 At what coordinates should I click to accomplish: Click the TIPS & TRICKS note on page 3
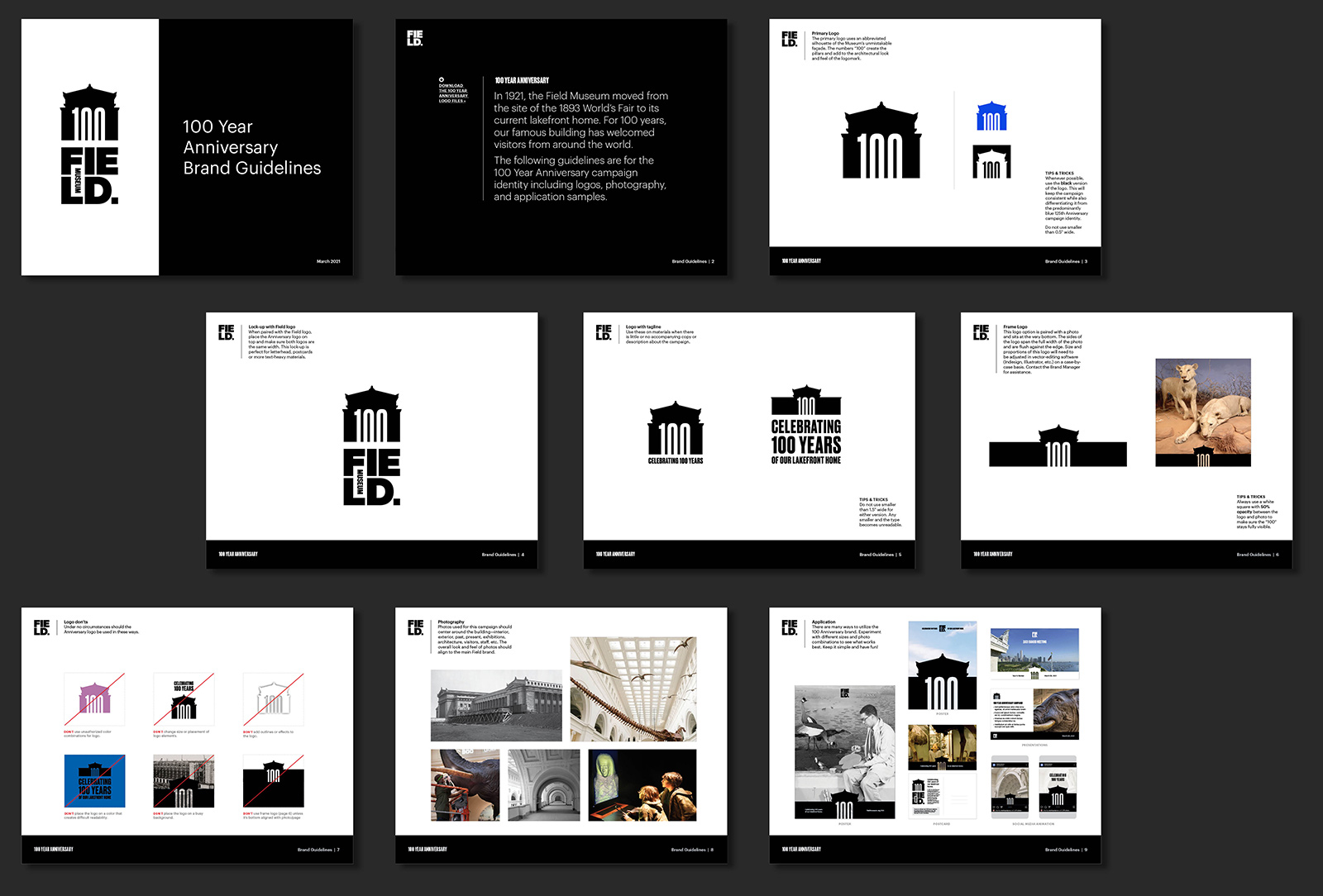pos(1067,203)
